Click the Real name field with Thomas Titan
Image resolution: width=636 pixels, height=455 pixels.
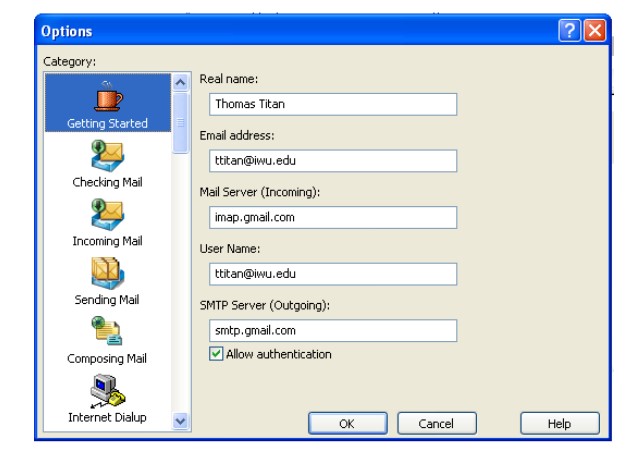[x=333, y=104]
